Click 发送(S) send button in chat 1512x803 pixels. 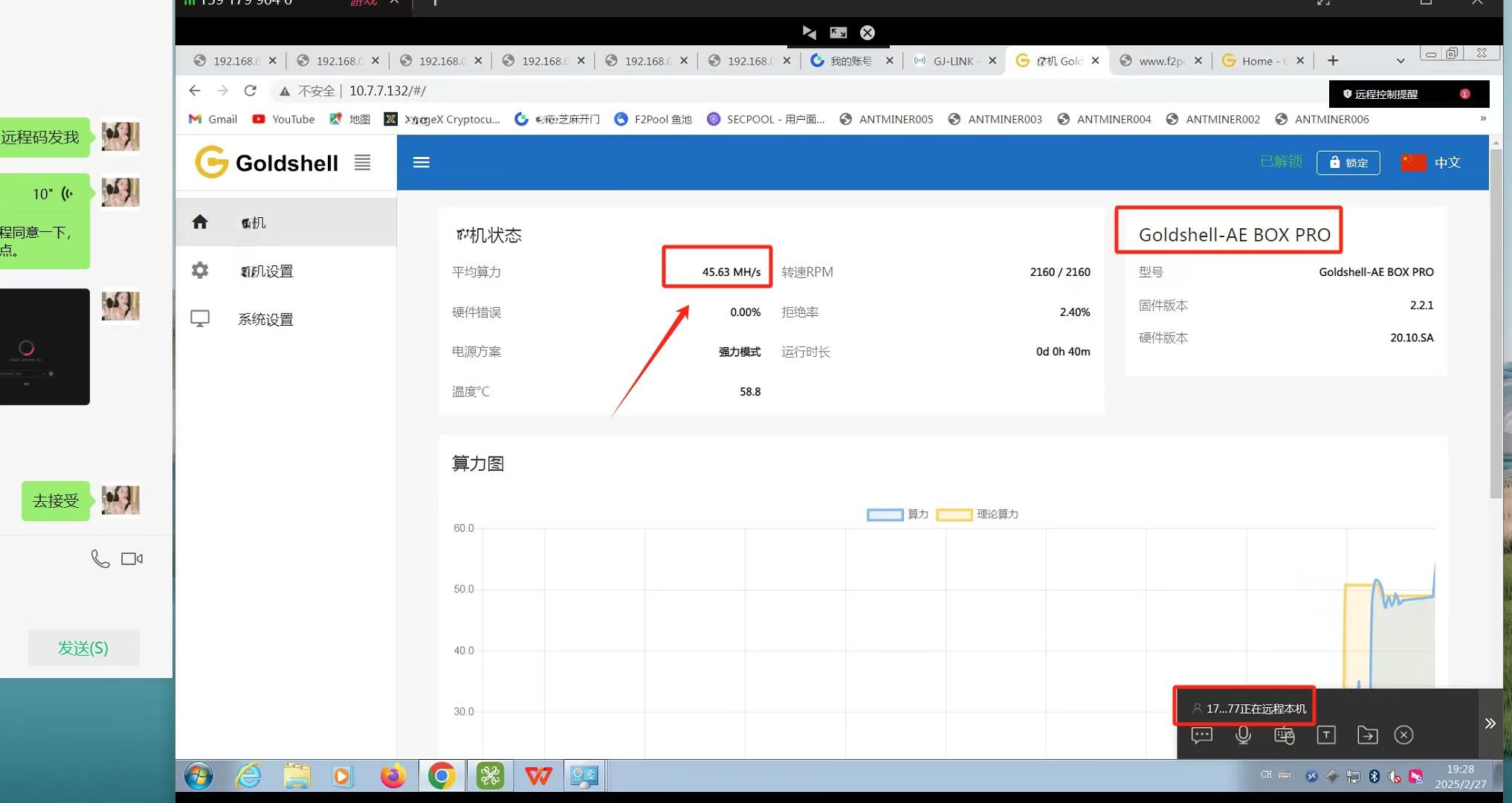[83, 648]
